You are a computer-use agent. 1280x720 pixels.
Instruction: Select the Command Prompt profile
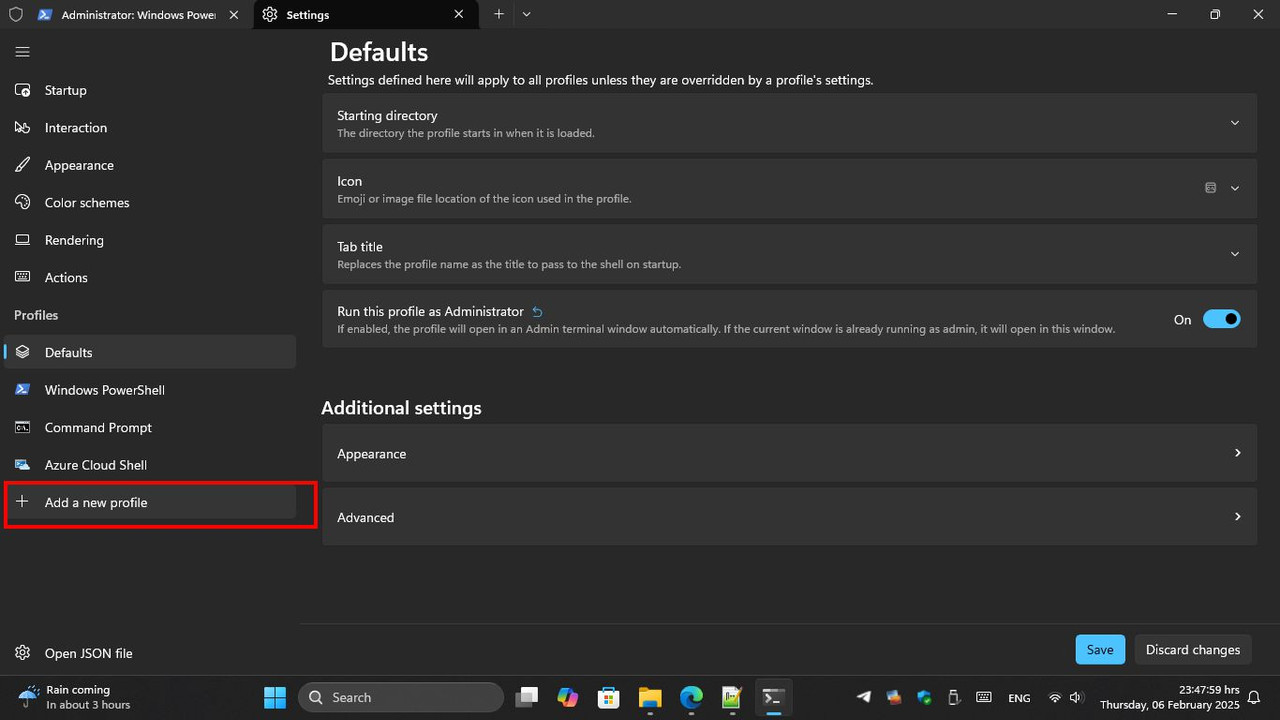click(150, 428)
